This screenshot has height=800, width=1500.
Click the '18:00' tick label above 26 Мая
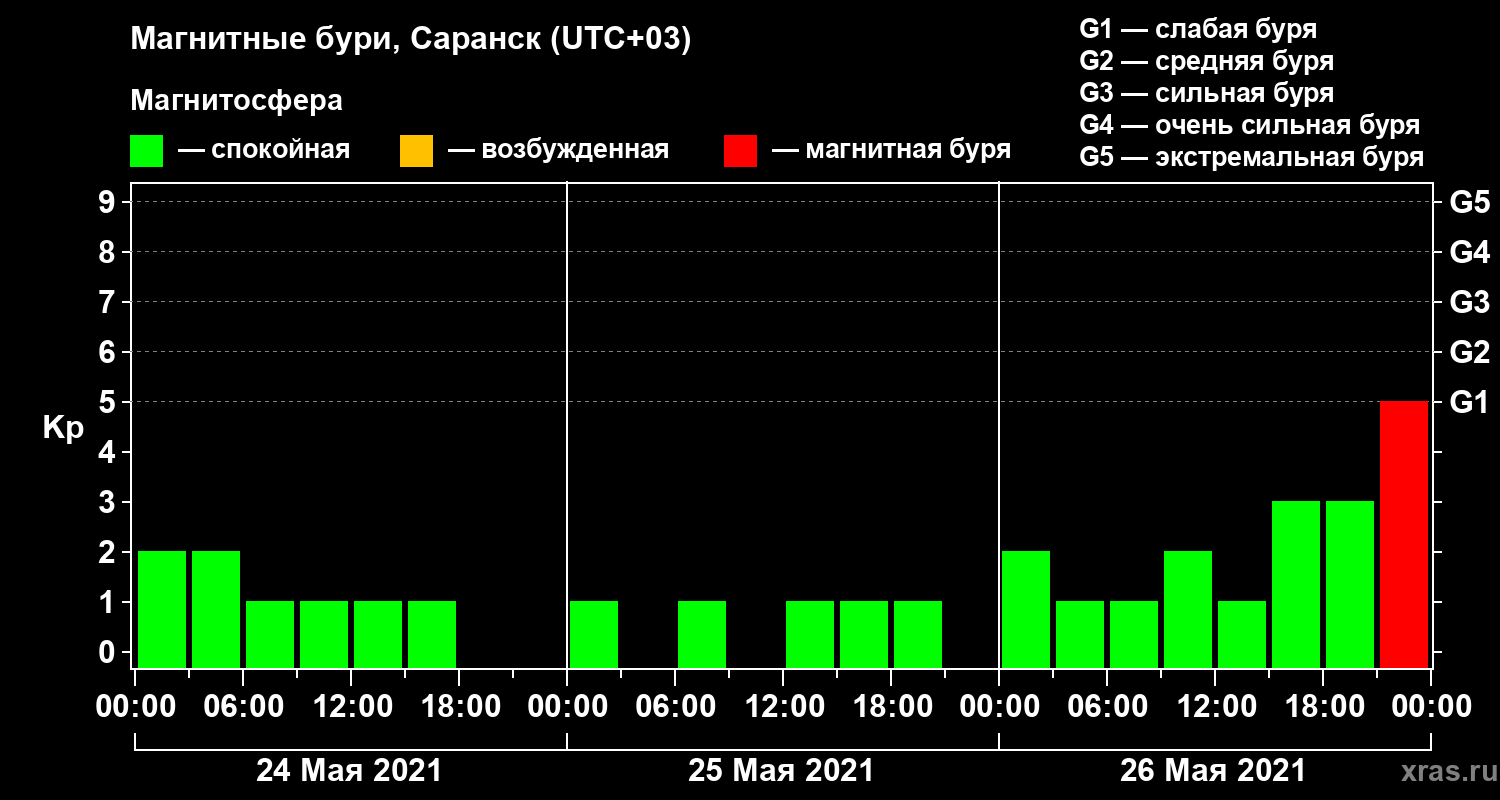tap(1323, 707)
